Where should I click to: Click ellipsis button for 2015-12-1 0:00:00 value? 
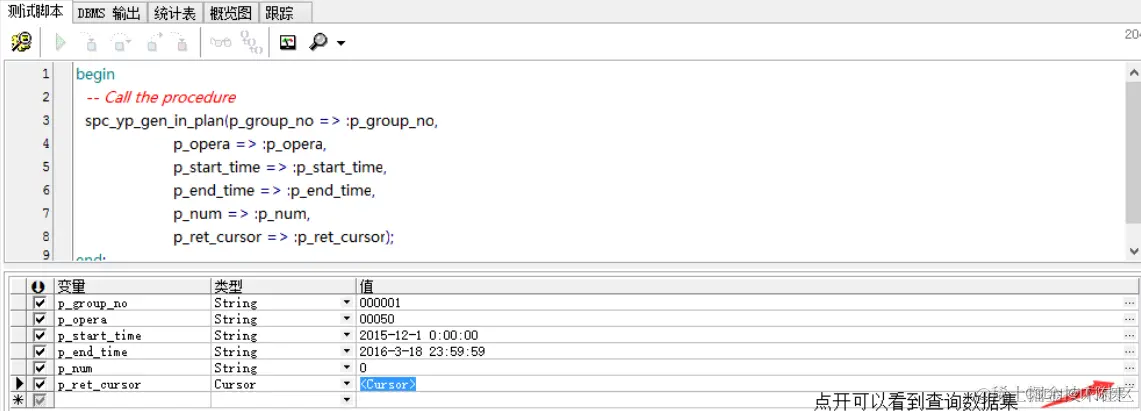[1129, 335]
